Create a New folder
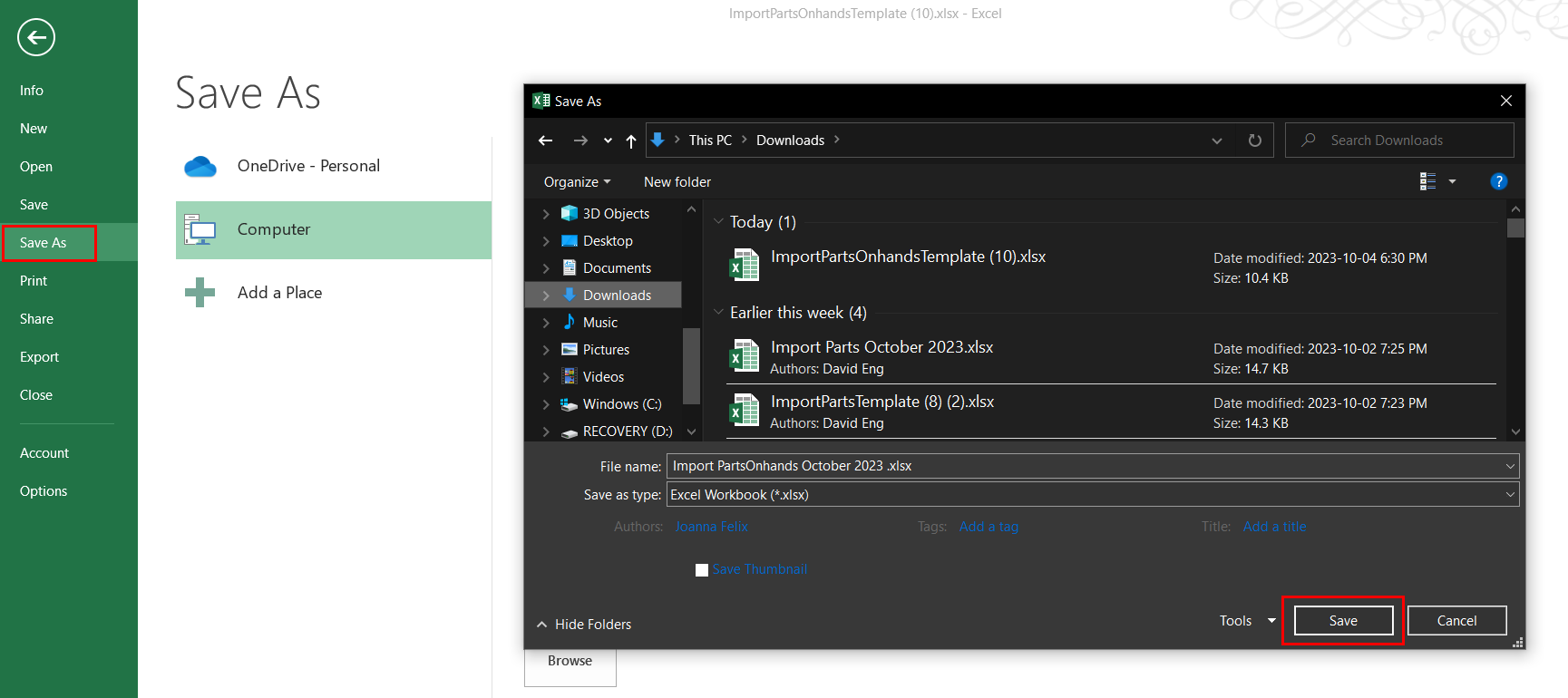 pyautogui.click(x=677, y=182)
